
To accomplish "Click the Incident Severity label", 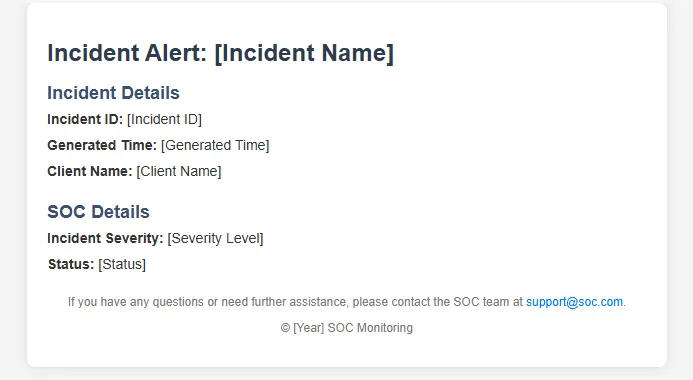I will click(105, 239).
